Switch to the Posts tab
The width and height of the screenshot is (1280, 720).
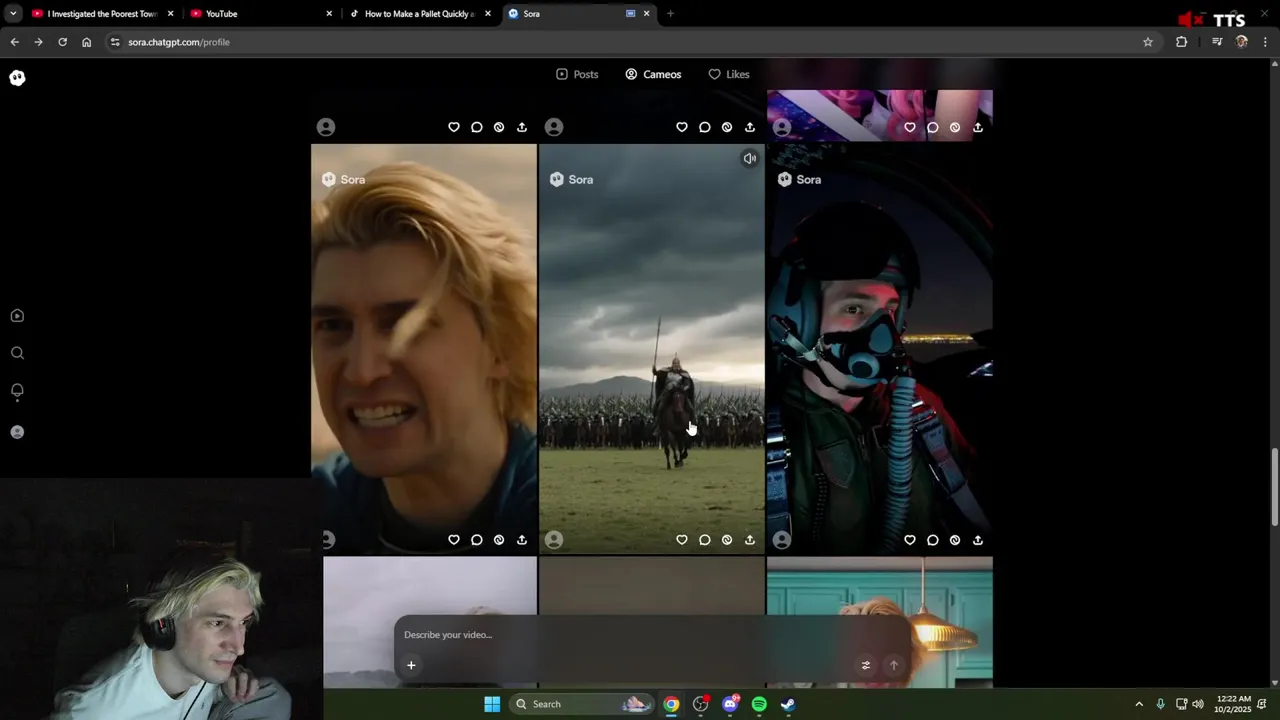click(577, 74)
